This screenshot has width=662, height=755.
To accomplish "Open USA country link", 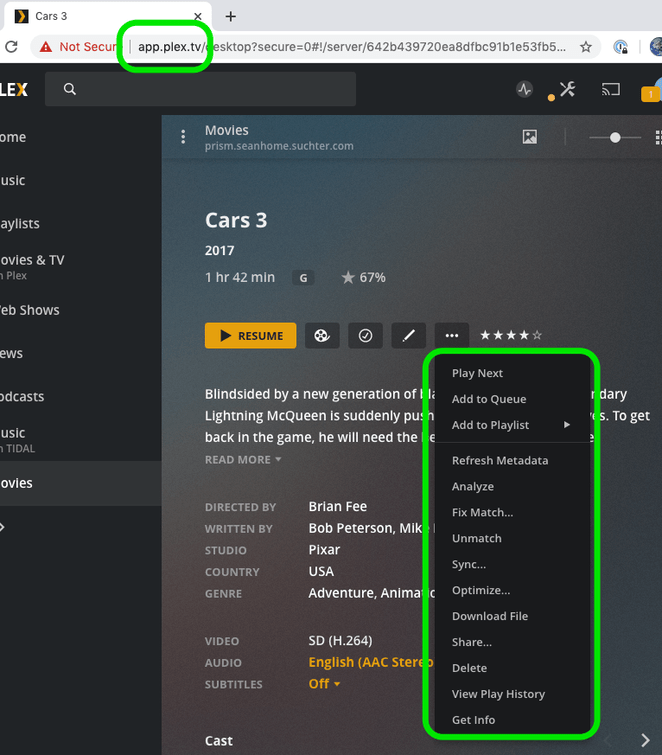I will (321, 572).
